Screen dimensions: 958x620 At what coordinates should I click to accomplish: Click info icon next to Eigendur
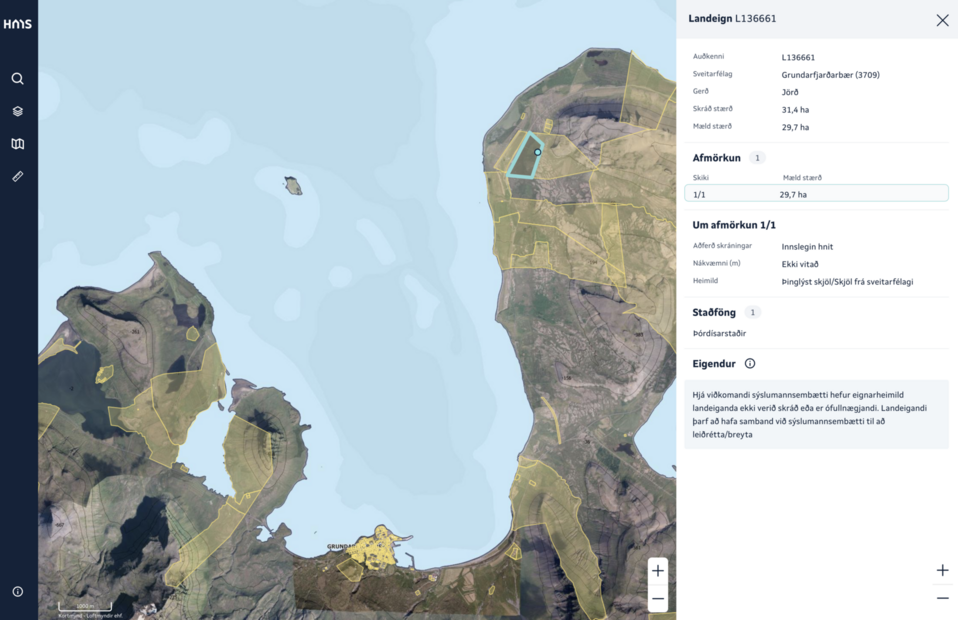[750, 364]
